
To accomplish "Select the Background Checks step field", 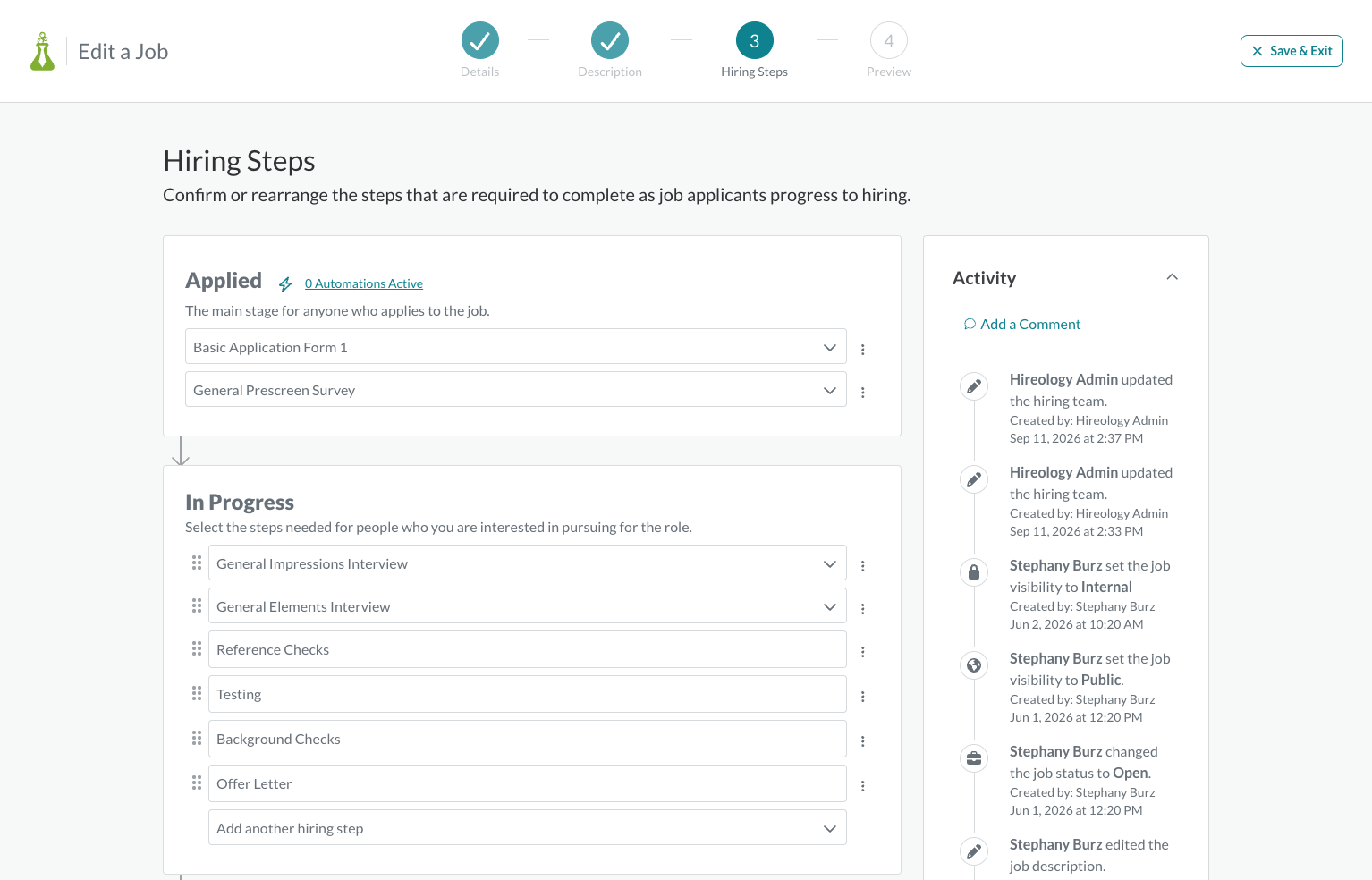I will 528,739.
